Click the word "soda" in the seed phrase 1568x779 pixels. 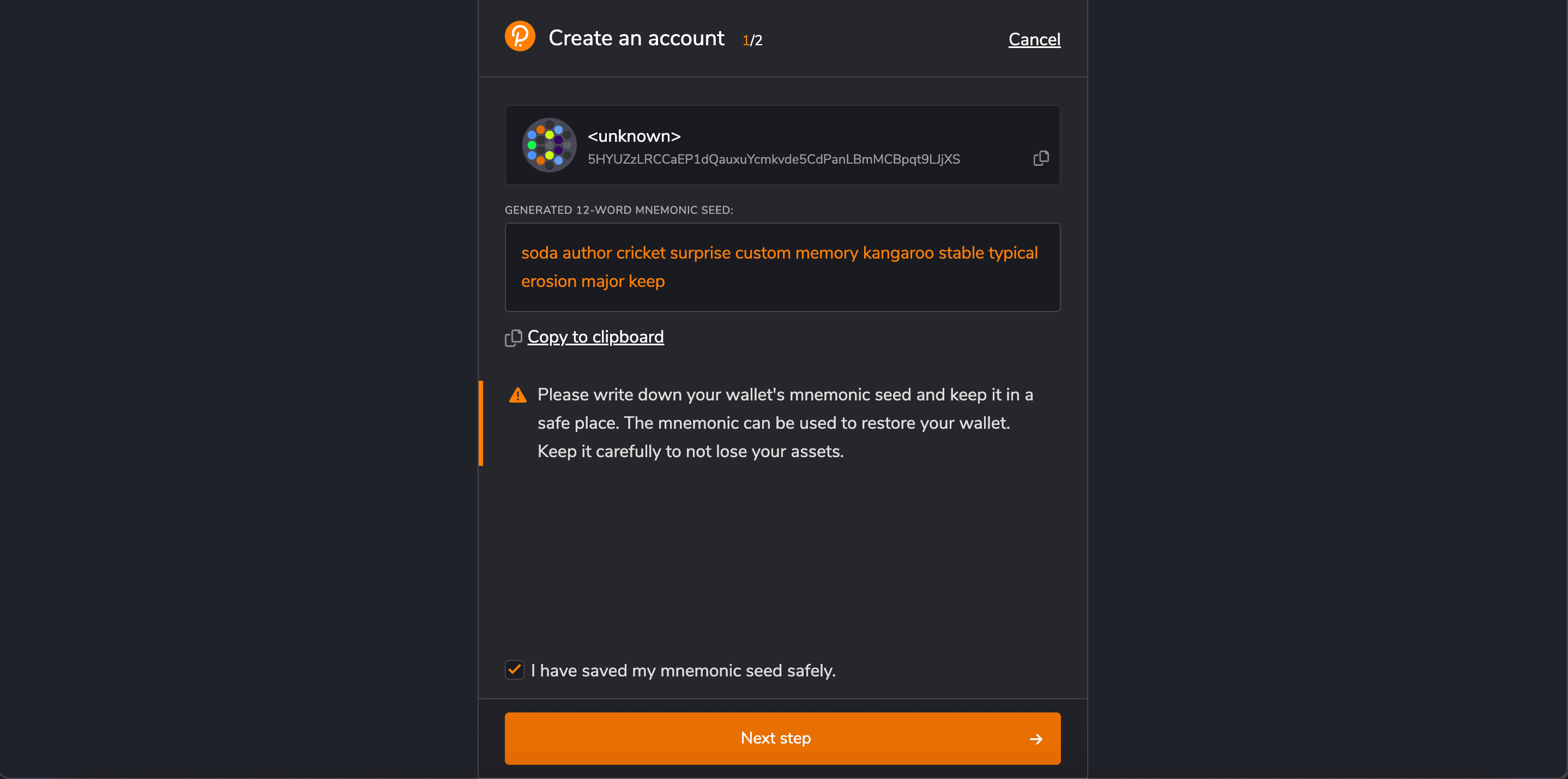click(539, 253)
